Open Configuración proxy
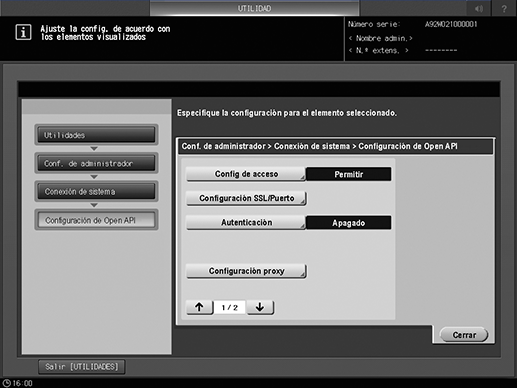517x388 pixels. pyautogui.click(x=246, y=271)
